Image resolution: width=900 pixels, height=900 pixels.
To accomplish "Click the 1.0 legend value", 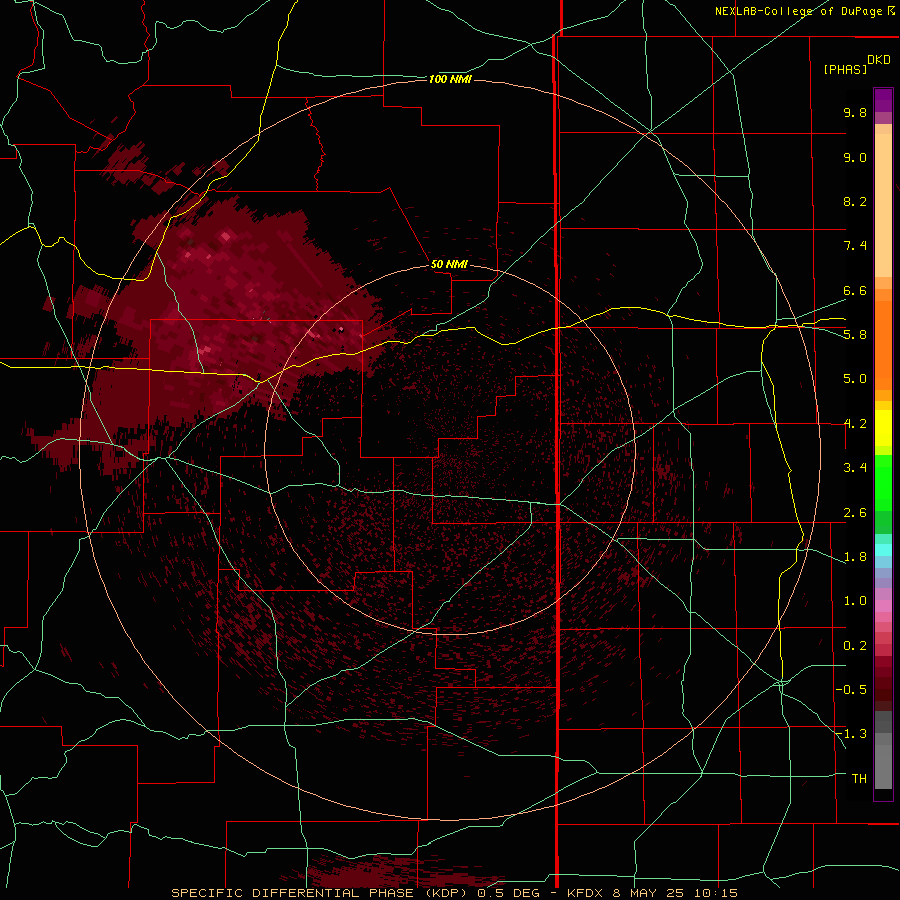I will point(855,601).
